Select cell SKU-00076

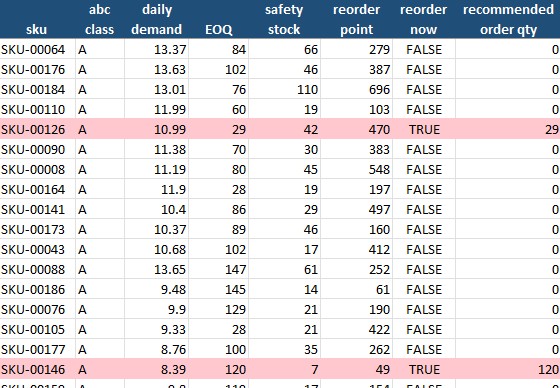tap(37, 309)
